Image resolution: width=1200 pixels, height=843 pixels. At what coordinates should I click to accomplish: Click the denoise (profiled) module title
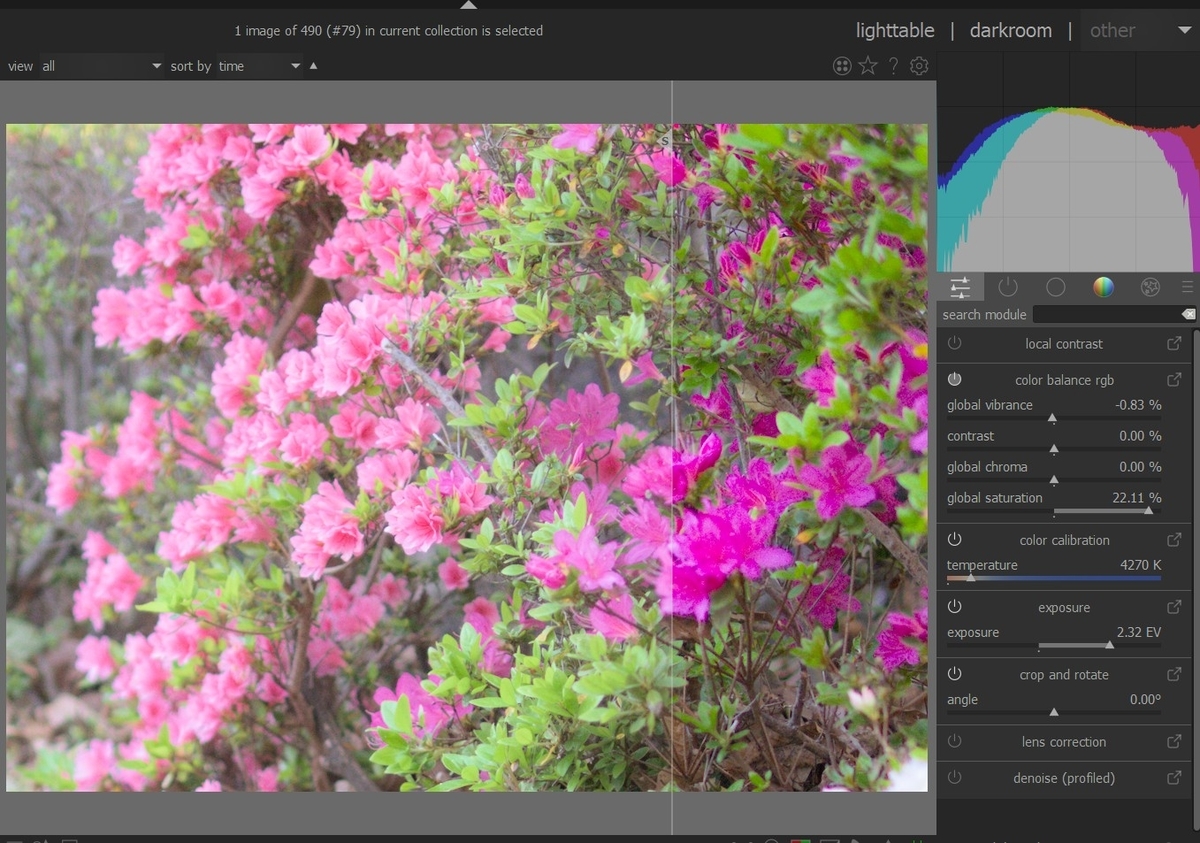[1064, 778]
